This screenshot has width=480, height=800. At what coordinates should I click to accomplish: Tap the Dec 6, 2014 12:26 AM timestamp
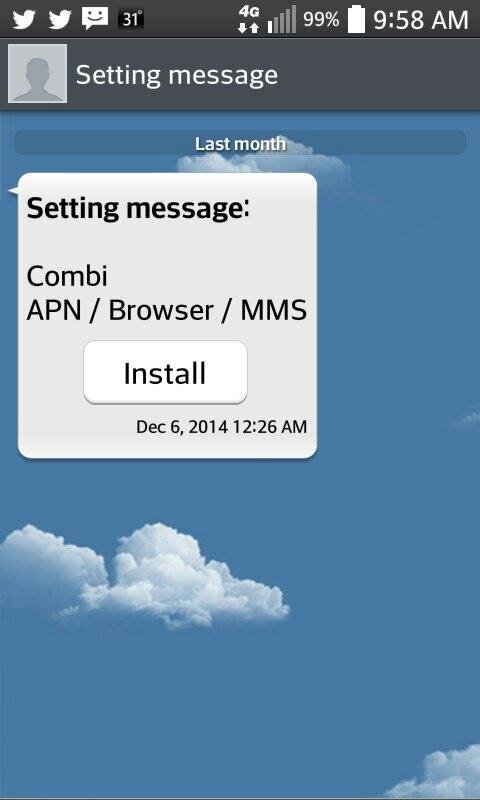tap(221, 427)
